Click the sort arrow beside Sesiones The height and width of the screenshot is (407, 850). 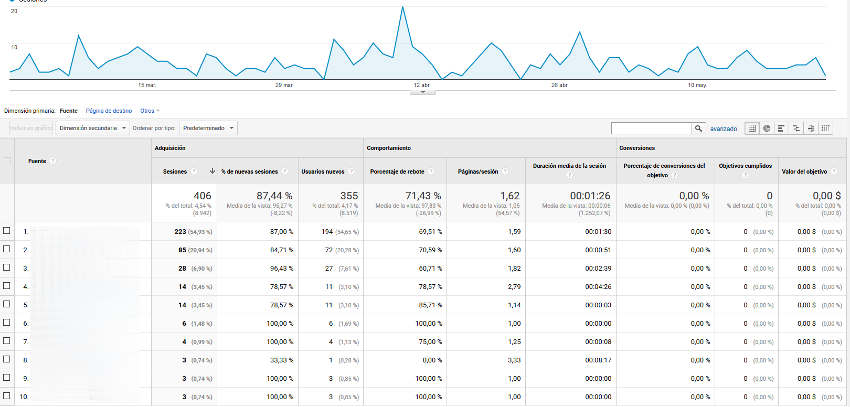(x=212, y=171)
